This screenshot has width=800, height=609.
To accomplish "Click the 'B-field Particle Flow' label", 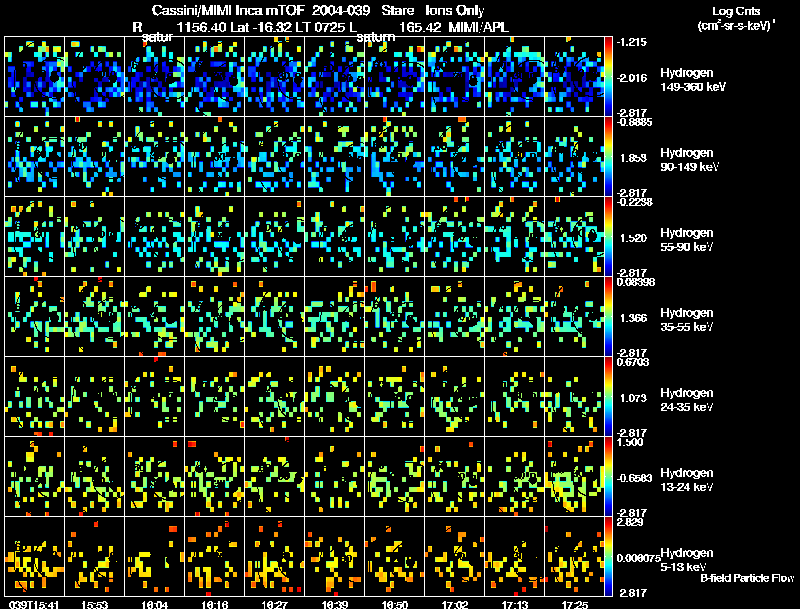I will point(747,578).
